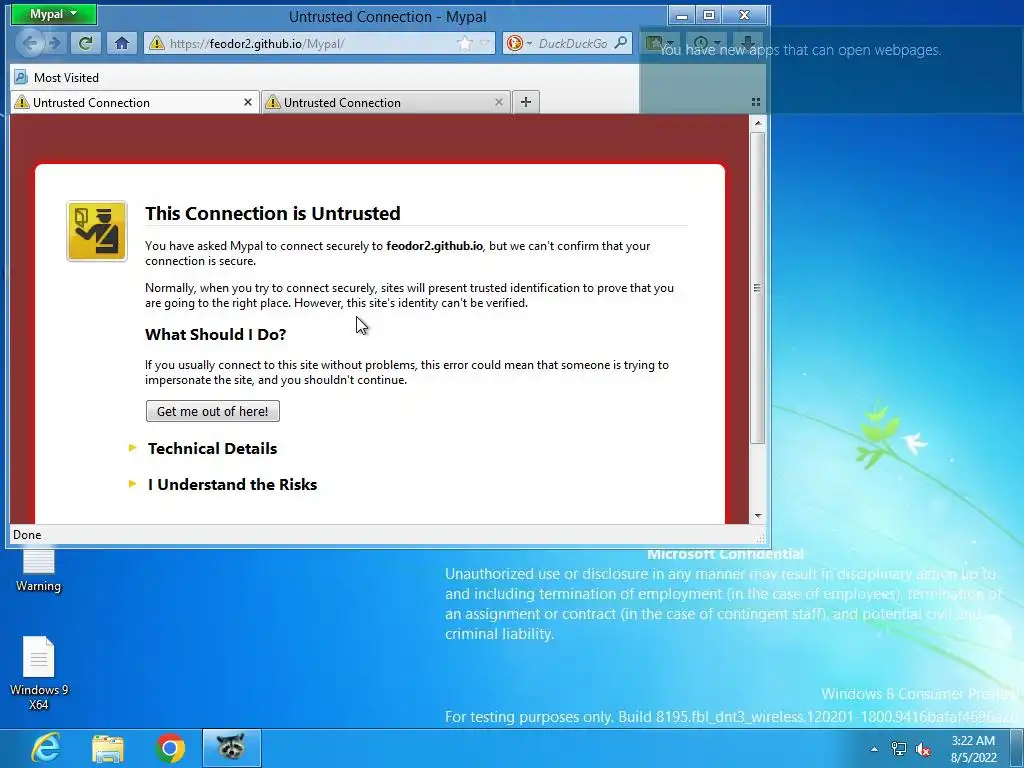Open the Most Visited bookmarks folder
This screenshot has width=1024, height=768.
tap(57, 77)
